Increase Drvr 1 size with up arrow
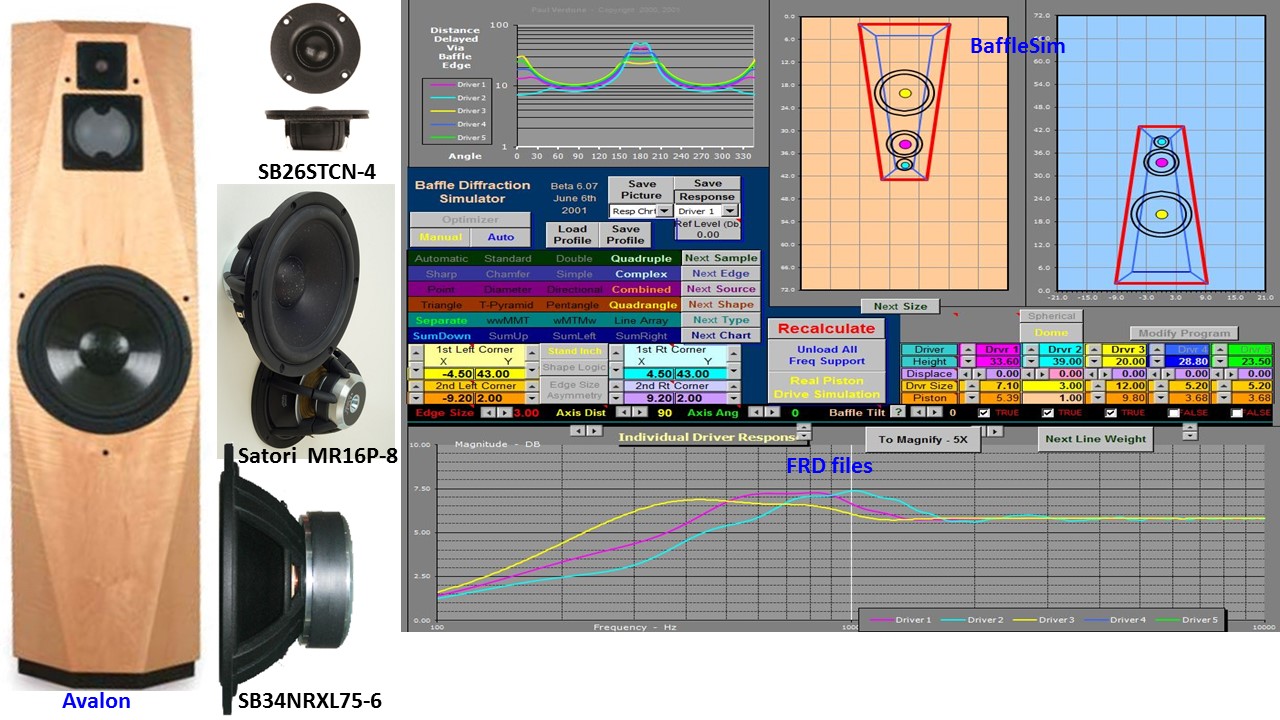 click(x=972, y=386)
